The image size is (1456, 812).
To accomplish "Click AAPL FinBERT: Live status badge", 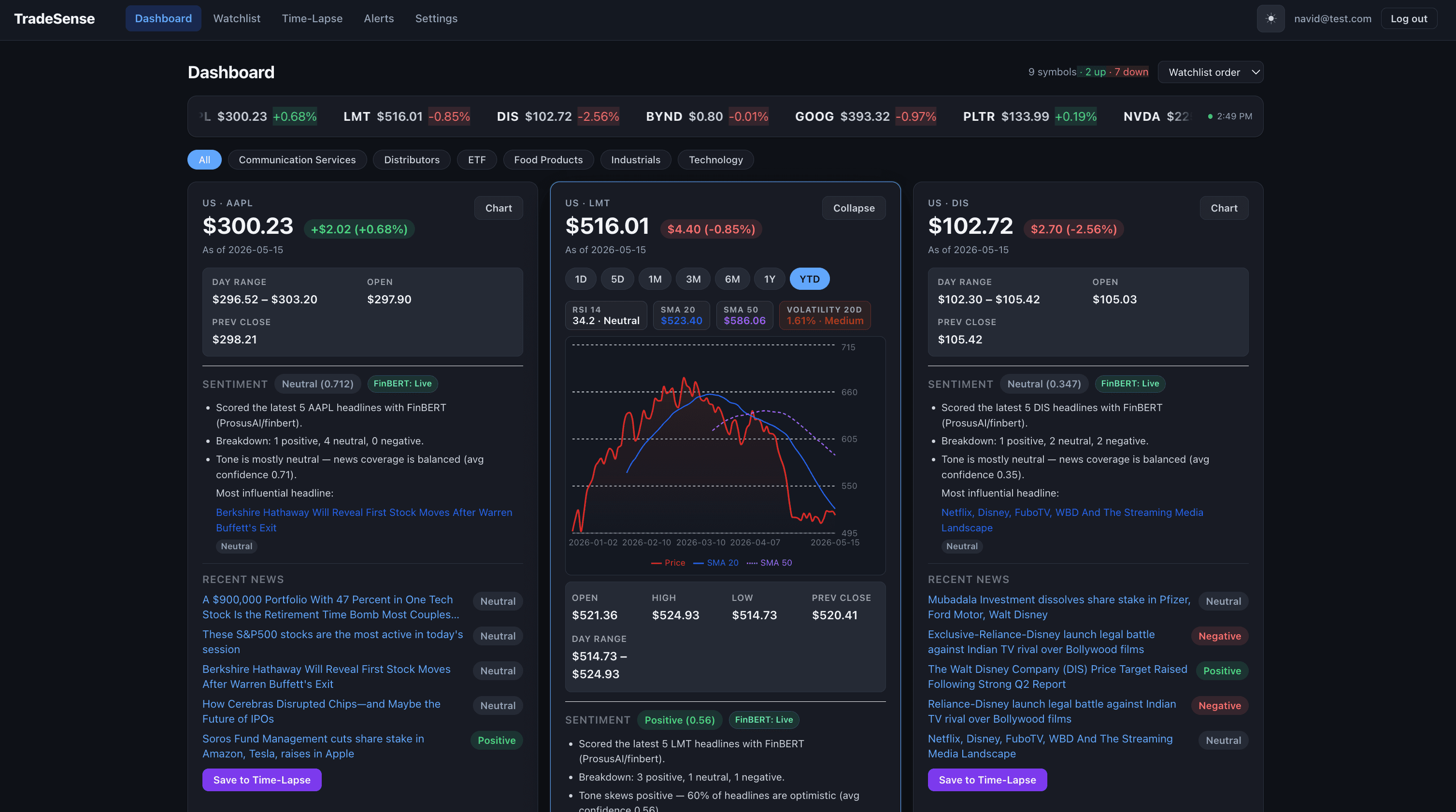I will pyautogui.click(x=402, y=384).
